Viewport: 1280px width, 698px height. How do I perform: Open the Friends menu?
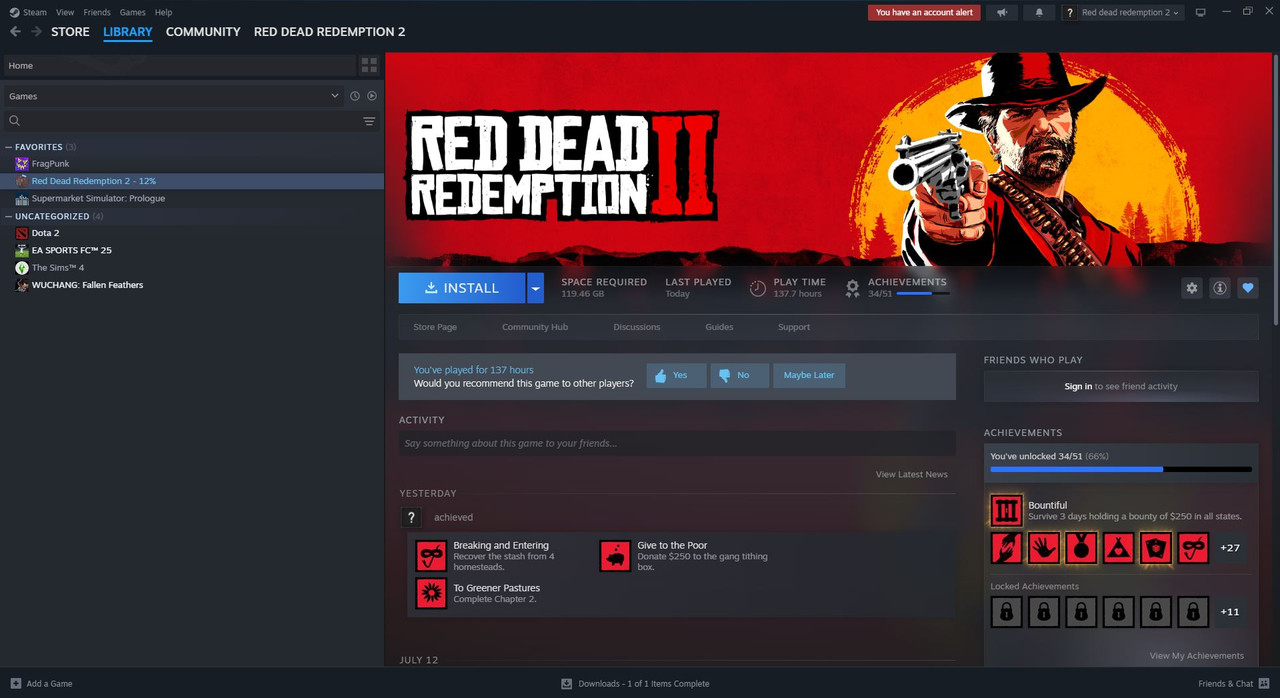tap(97, 13)
